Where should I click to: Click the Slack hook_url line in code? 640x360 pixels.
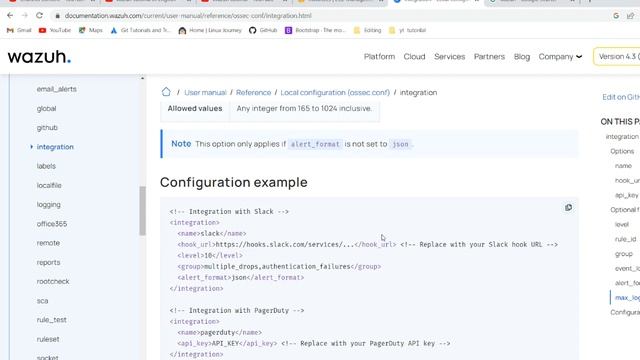click(x=367, y=244)
